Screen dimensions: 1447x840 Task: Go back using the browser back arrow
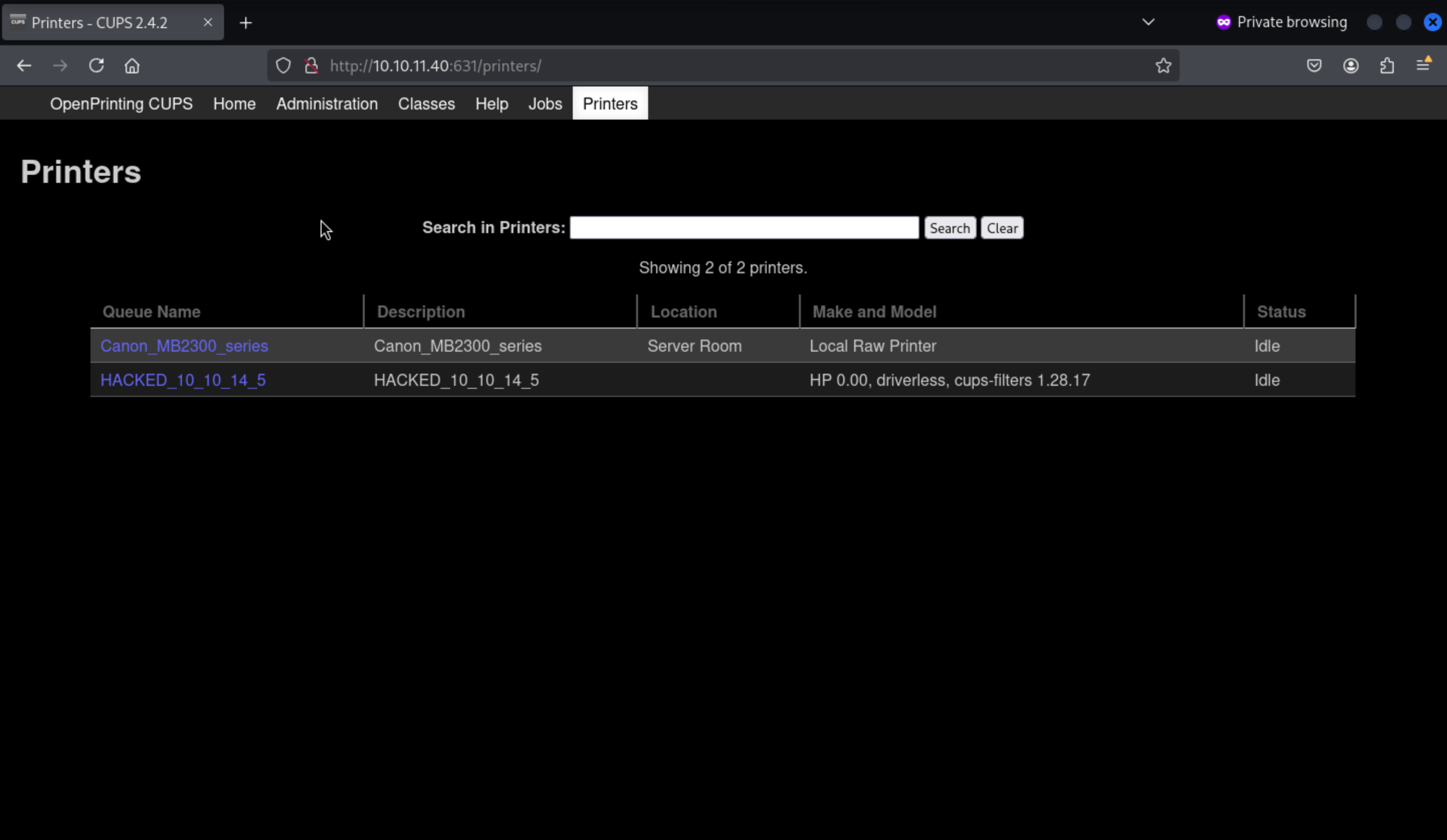coord(24,65)
